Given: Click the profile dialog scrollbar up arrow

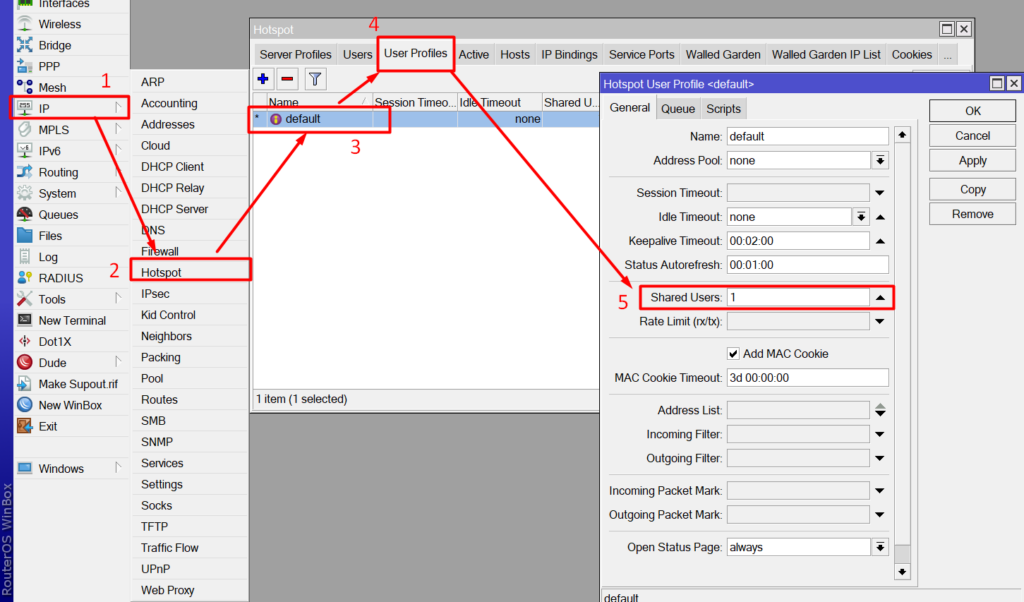Looking at the screenshot, I should [x=902, y=135].
